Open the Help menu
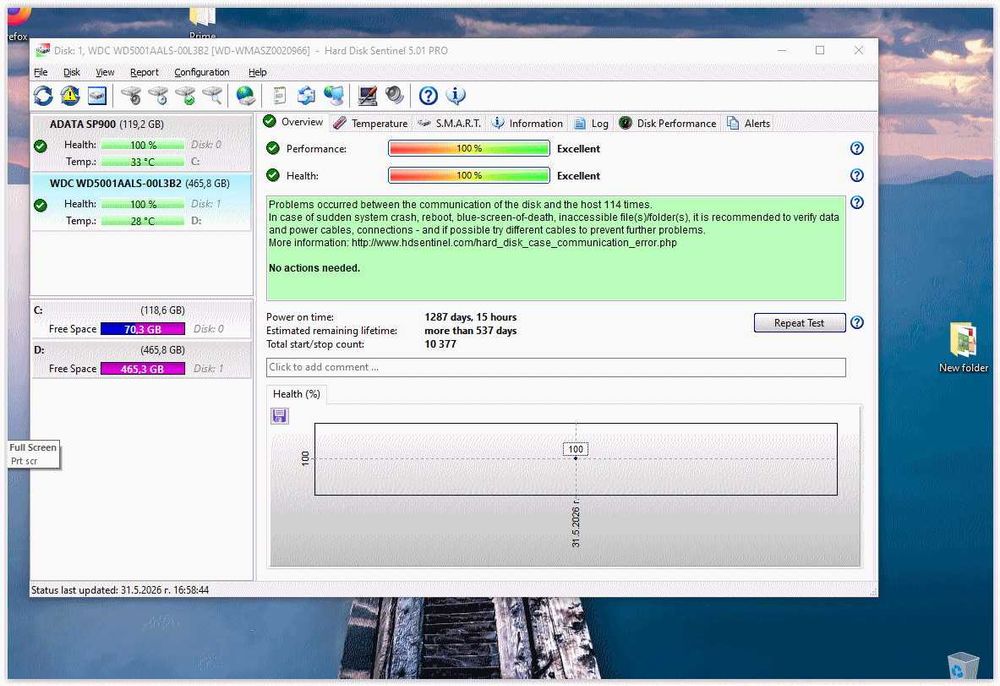1000x686 pixels. 257,72
